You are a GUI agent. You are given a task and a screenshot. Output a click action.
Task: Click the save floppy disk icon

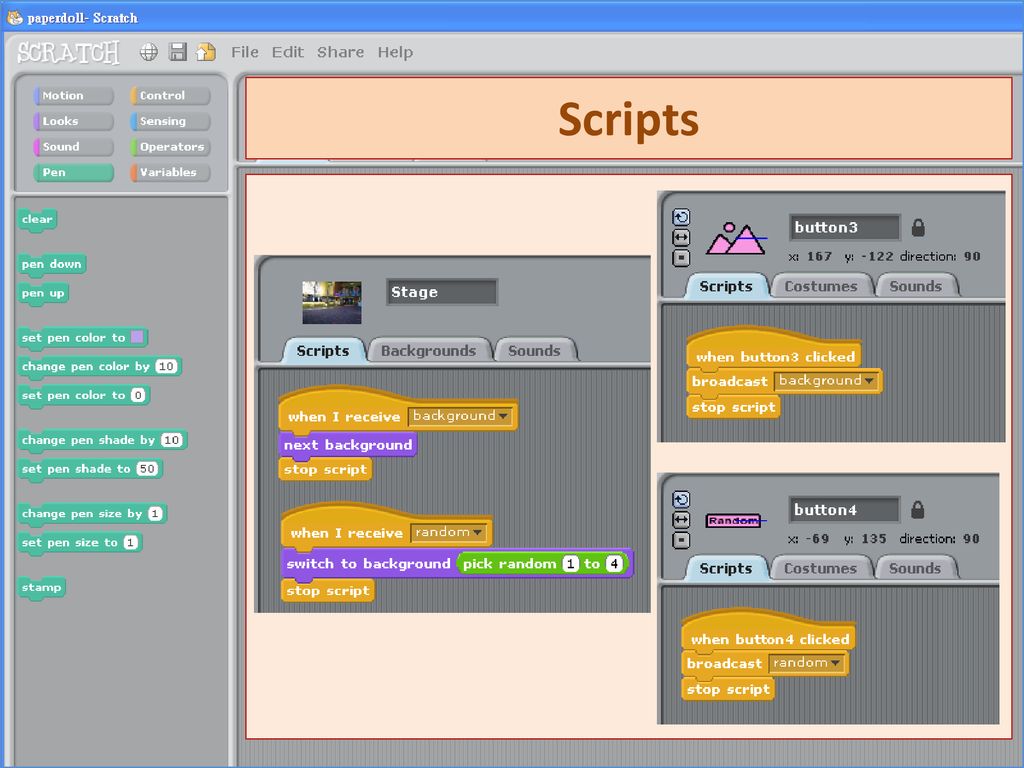point(178,52)
